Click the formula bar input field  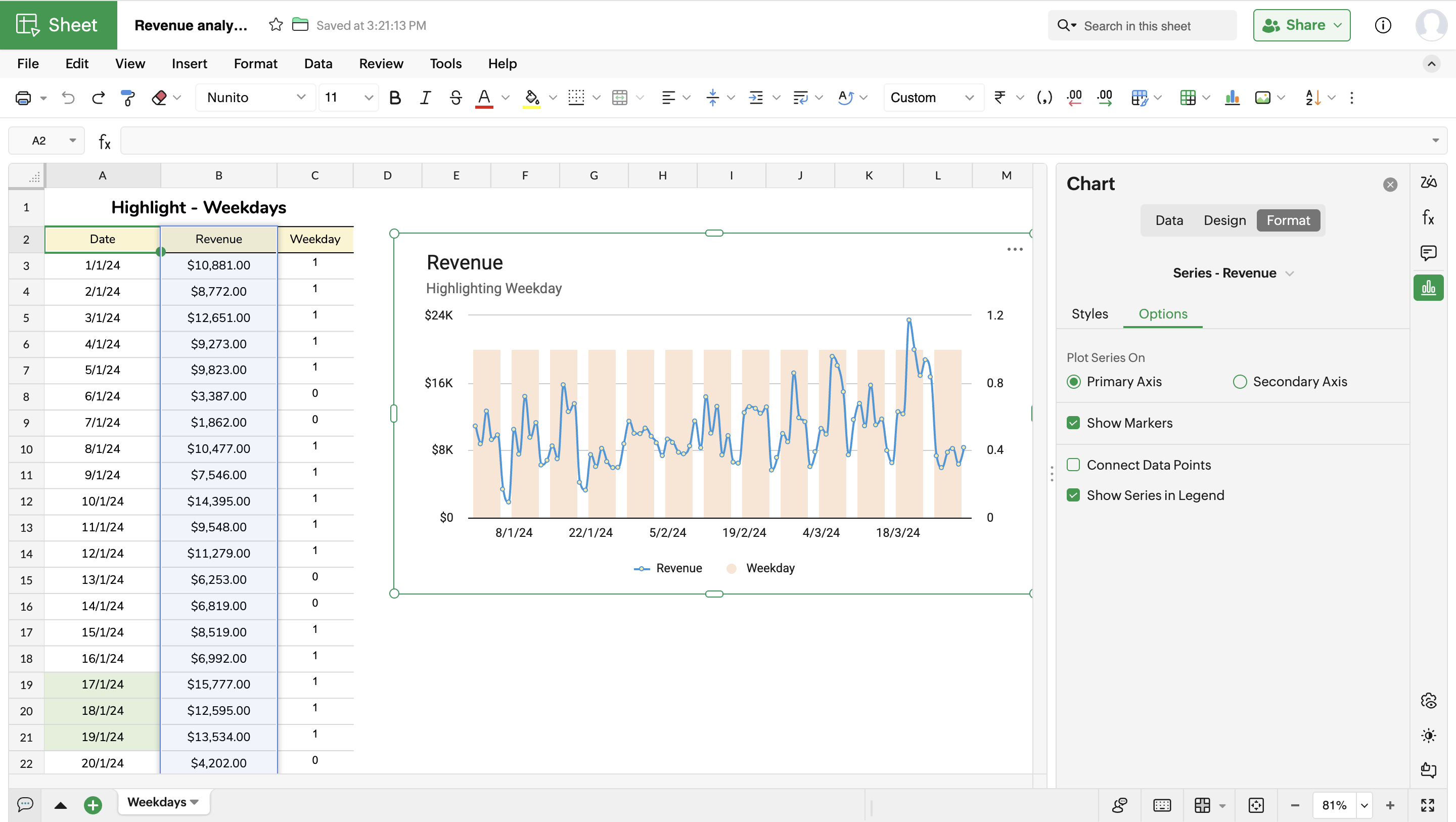pos(775,141)
